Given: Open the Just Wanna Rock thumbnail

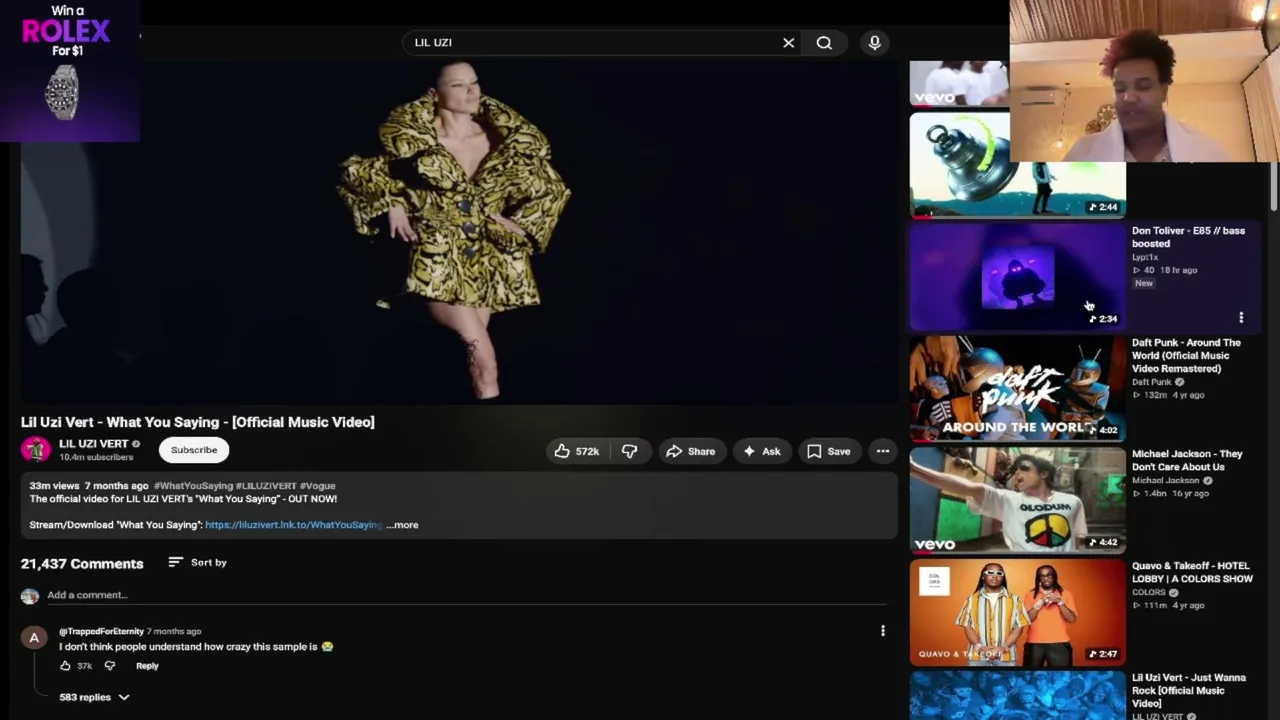Looking at the screenshot, I should [x=1018, y=695].
